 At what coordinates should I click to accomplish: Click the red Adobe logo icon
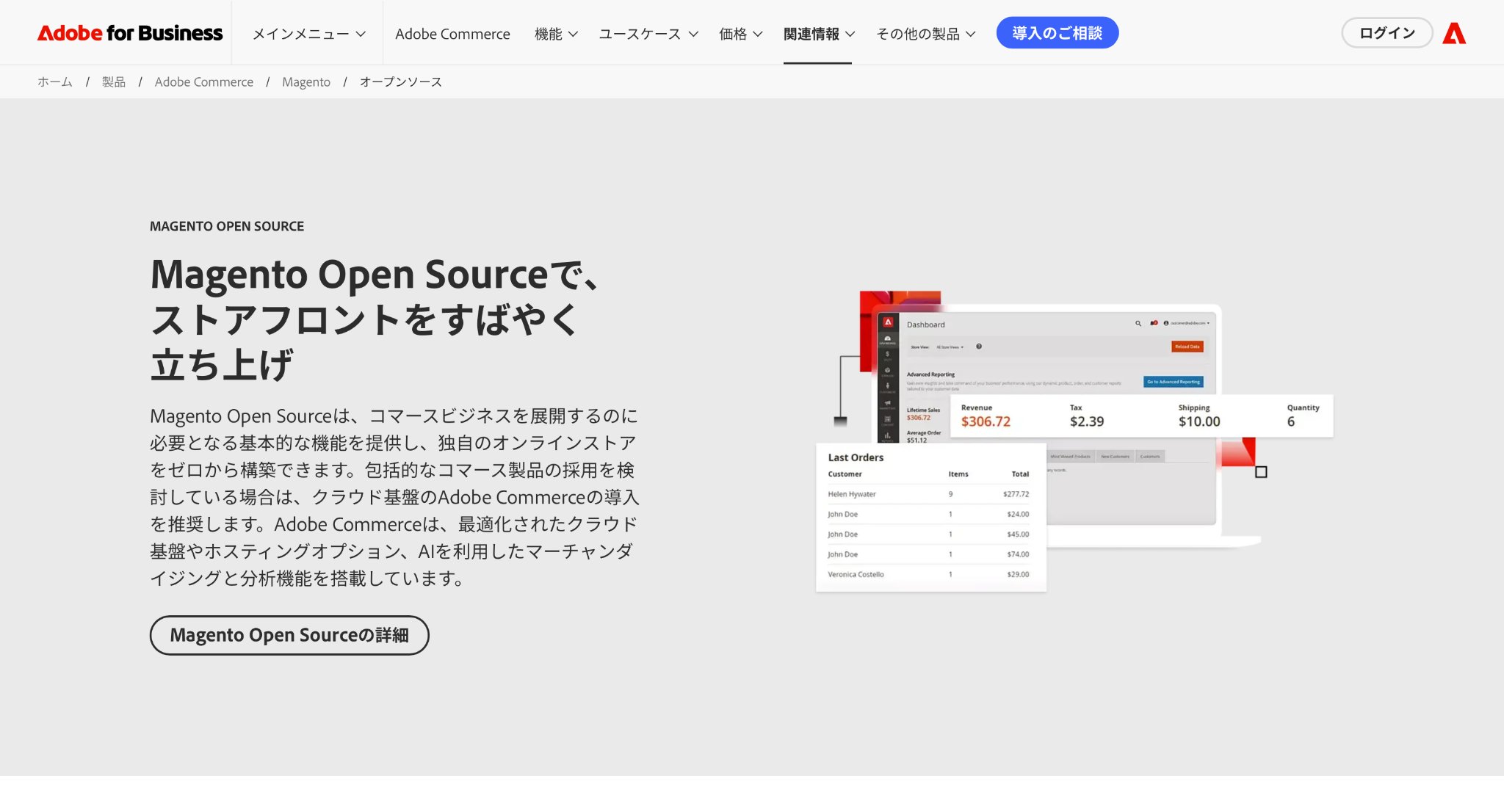[1454, 33]
